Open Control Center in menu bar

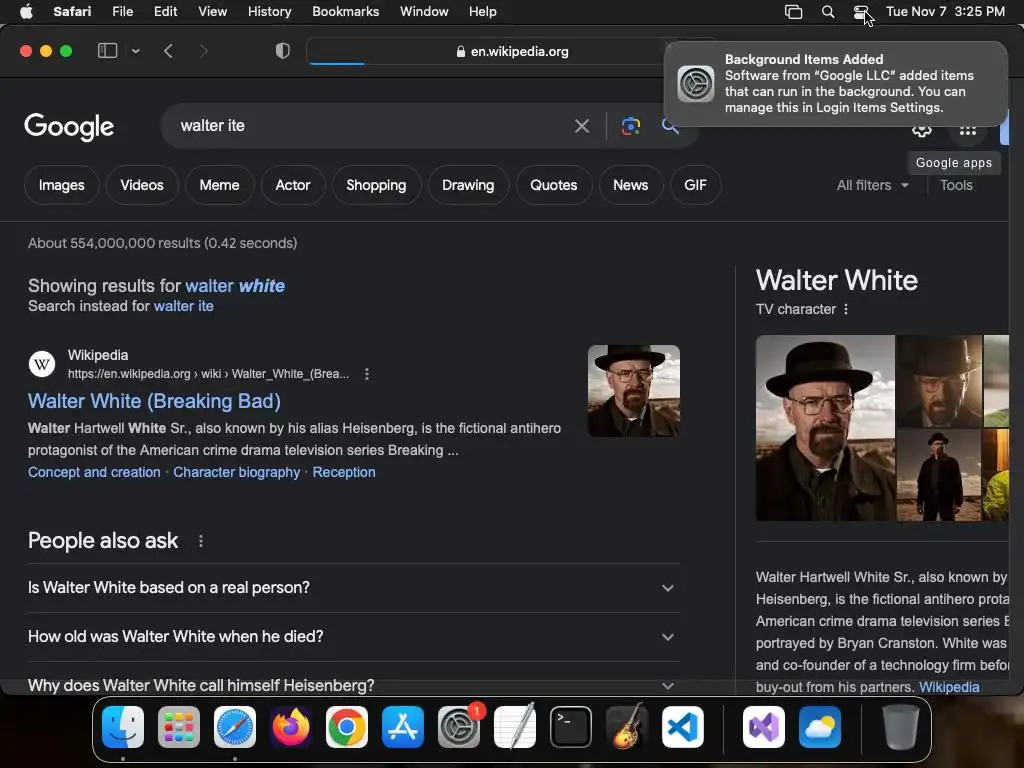coord(861,12)
